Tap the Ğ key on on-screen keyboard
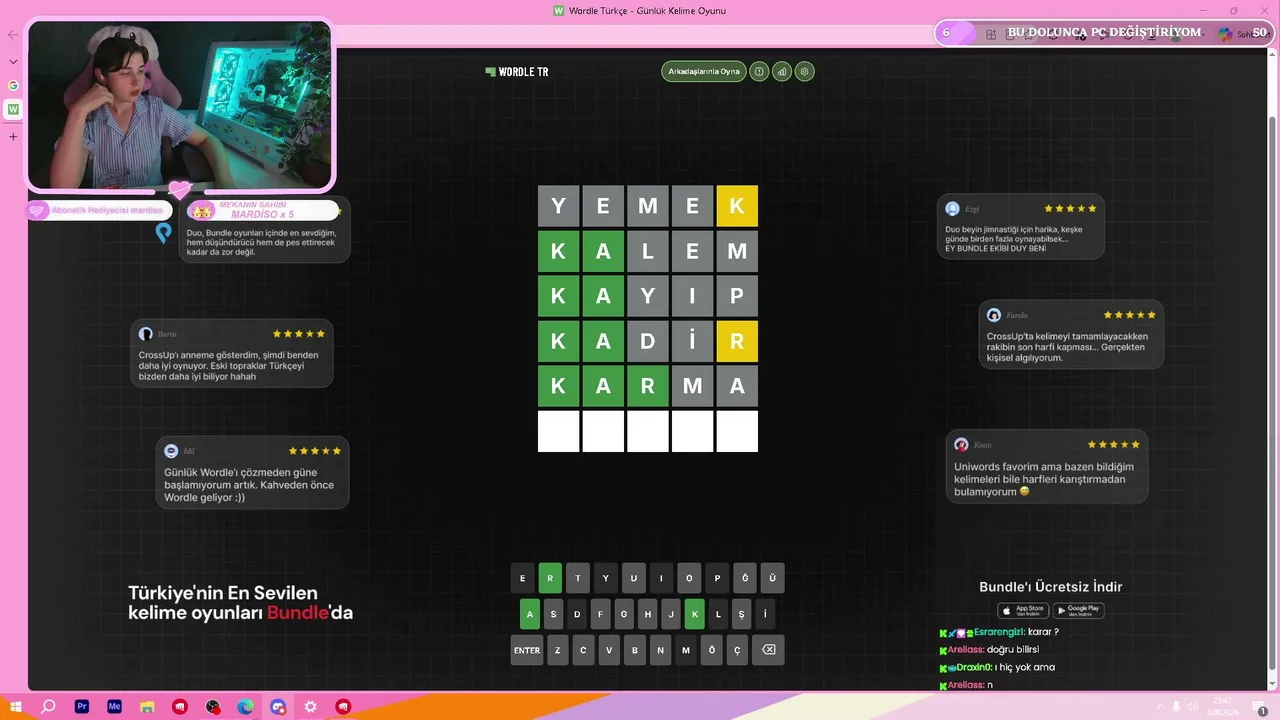Screen dimensions: 1280x720 744,578
